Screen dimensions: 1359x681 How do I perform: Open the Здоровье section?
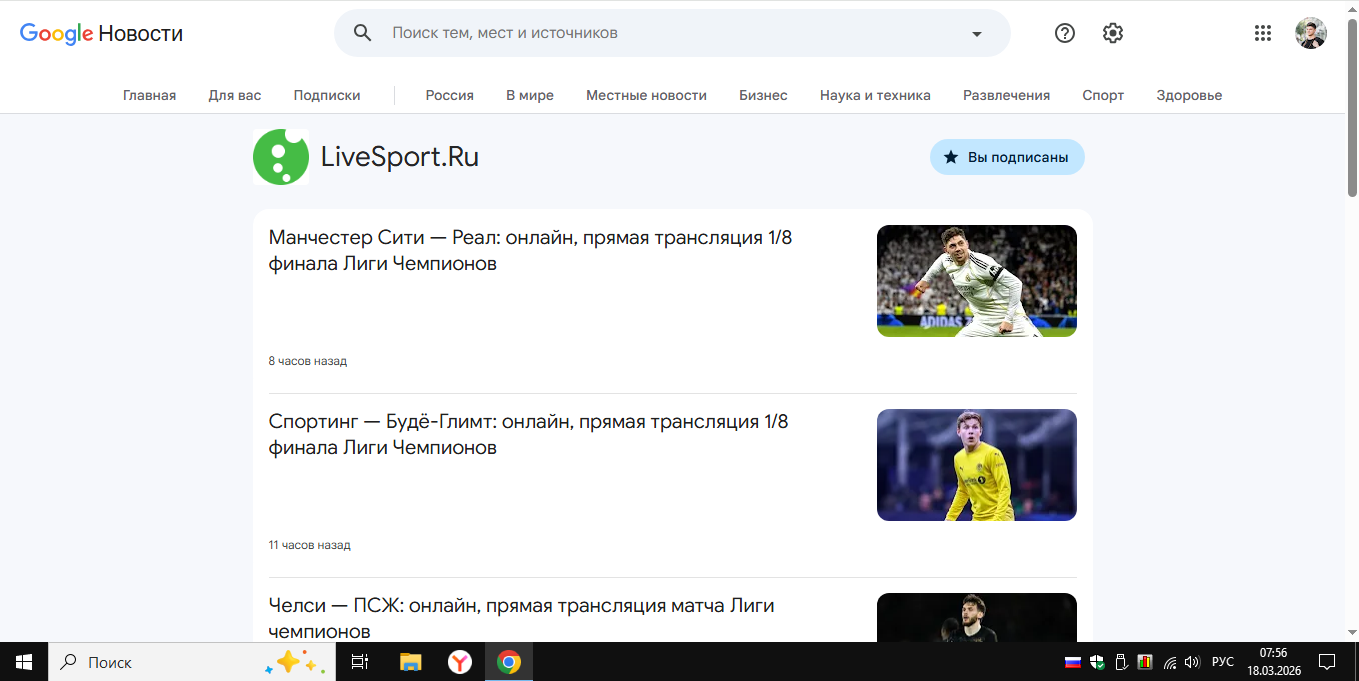point(1189,95)
